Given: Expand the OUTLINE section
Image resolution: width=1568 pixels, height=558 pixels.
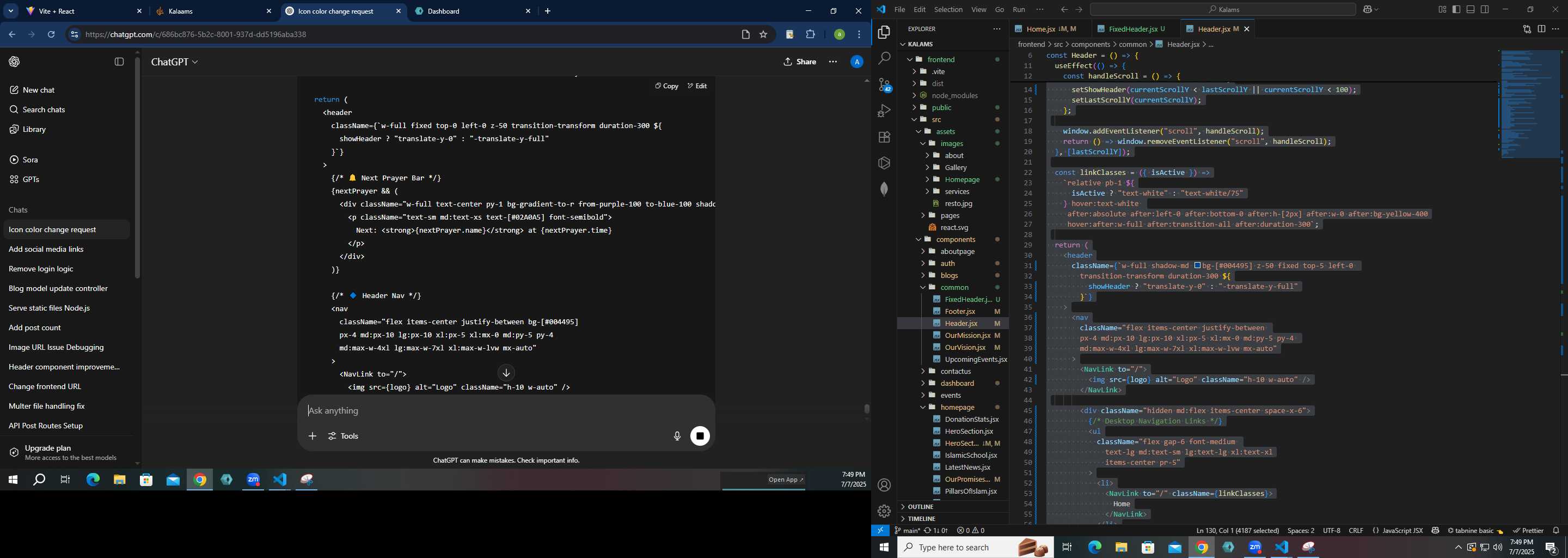Looking at the screenshot, I should click(953, 507).
